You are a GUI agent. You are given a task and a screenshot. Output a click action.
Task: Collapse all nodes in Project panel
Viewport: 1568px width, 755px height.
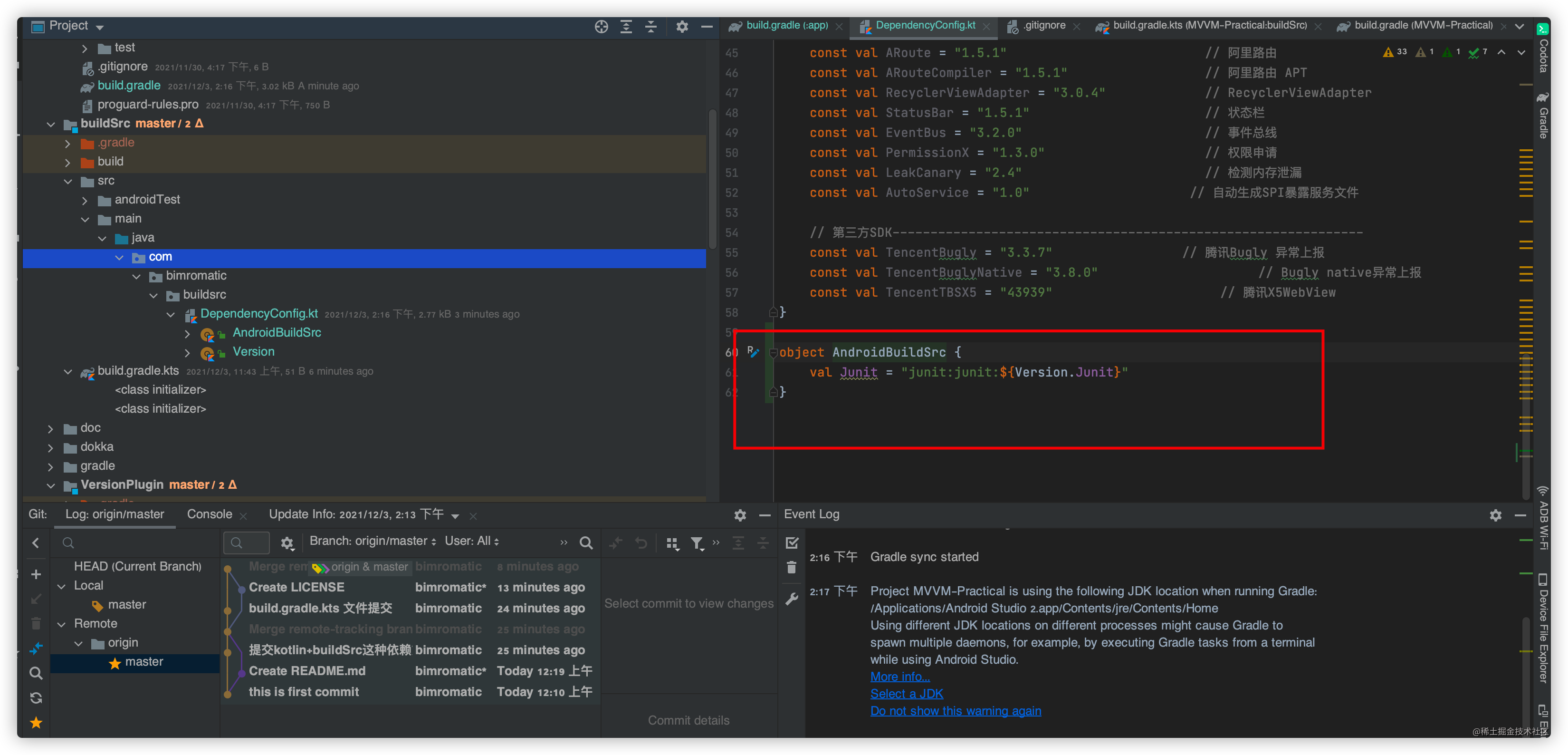(x=650, y=26)
